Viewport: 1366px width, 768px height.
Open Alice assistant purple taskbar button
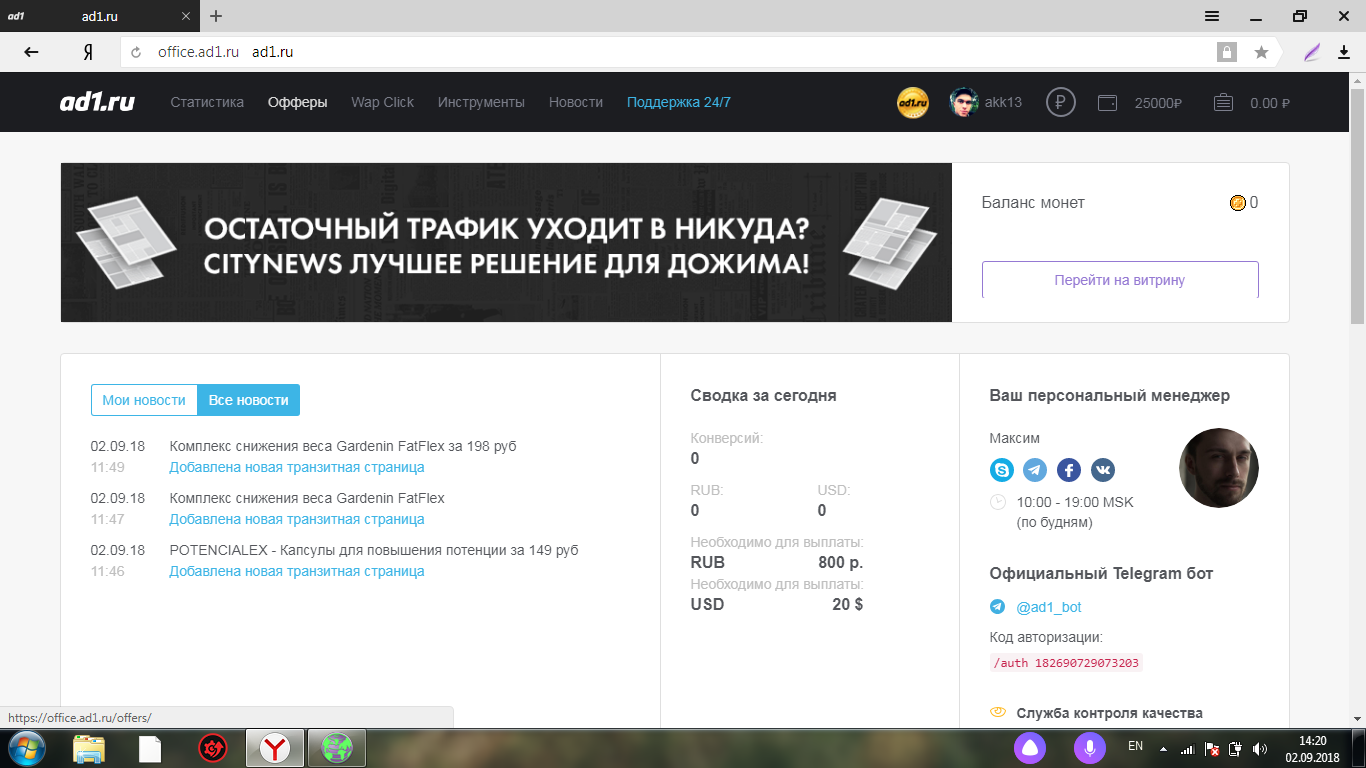point(1030,748)
